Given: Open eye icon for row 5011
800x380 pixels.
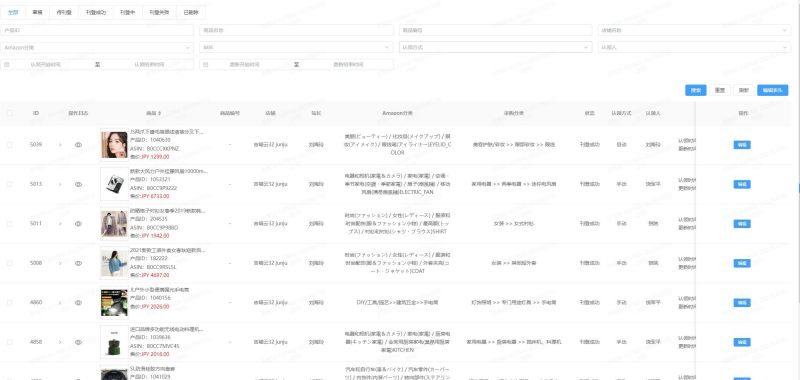Looking at the screenshot, I should [78, 223].
